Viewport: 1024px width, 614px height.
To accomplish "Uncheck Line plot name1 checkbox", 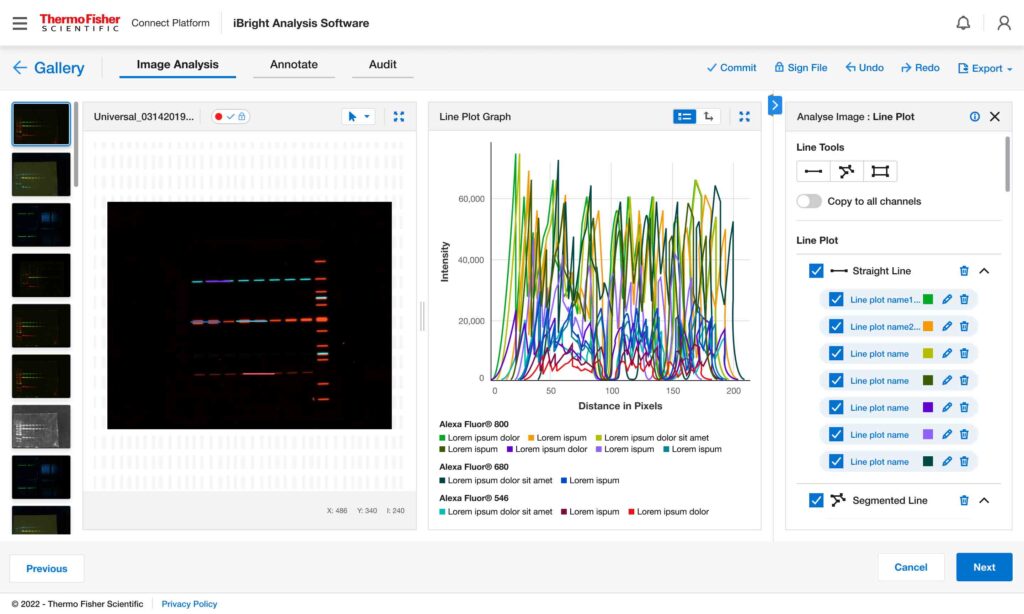I will pyautogui.click(x=836, y=299).
